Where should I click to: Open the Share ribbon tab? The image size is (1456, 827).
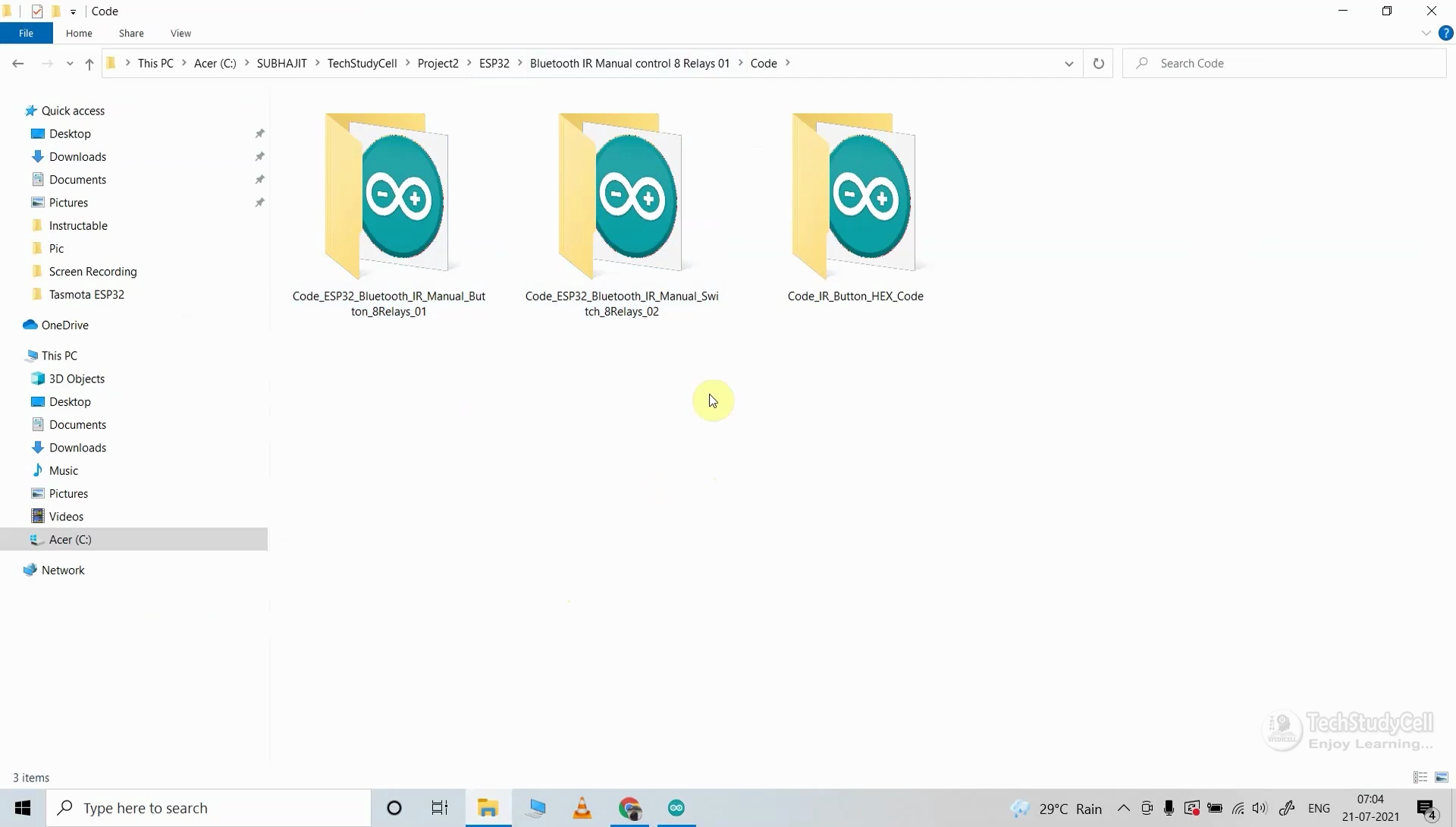click(x=131, y=33)
